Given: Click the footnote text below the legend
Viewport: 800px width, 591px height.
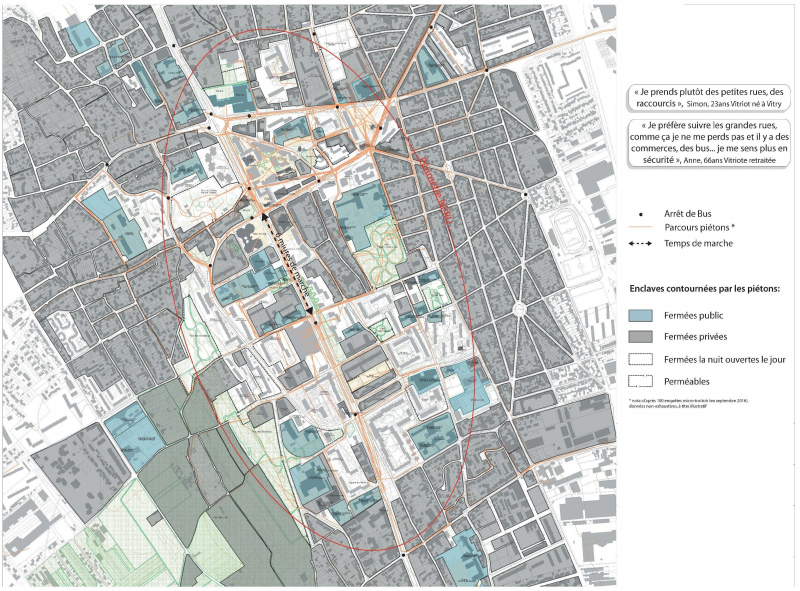Looking at the screenshot, I should (x=690, y=402).
